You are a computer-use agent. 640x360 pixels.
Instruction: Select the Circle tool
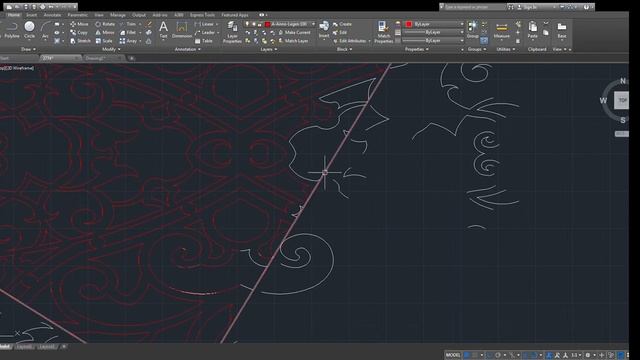tap(29, 30)
